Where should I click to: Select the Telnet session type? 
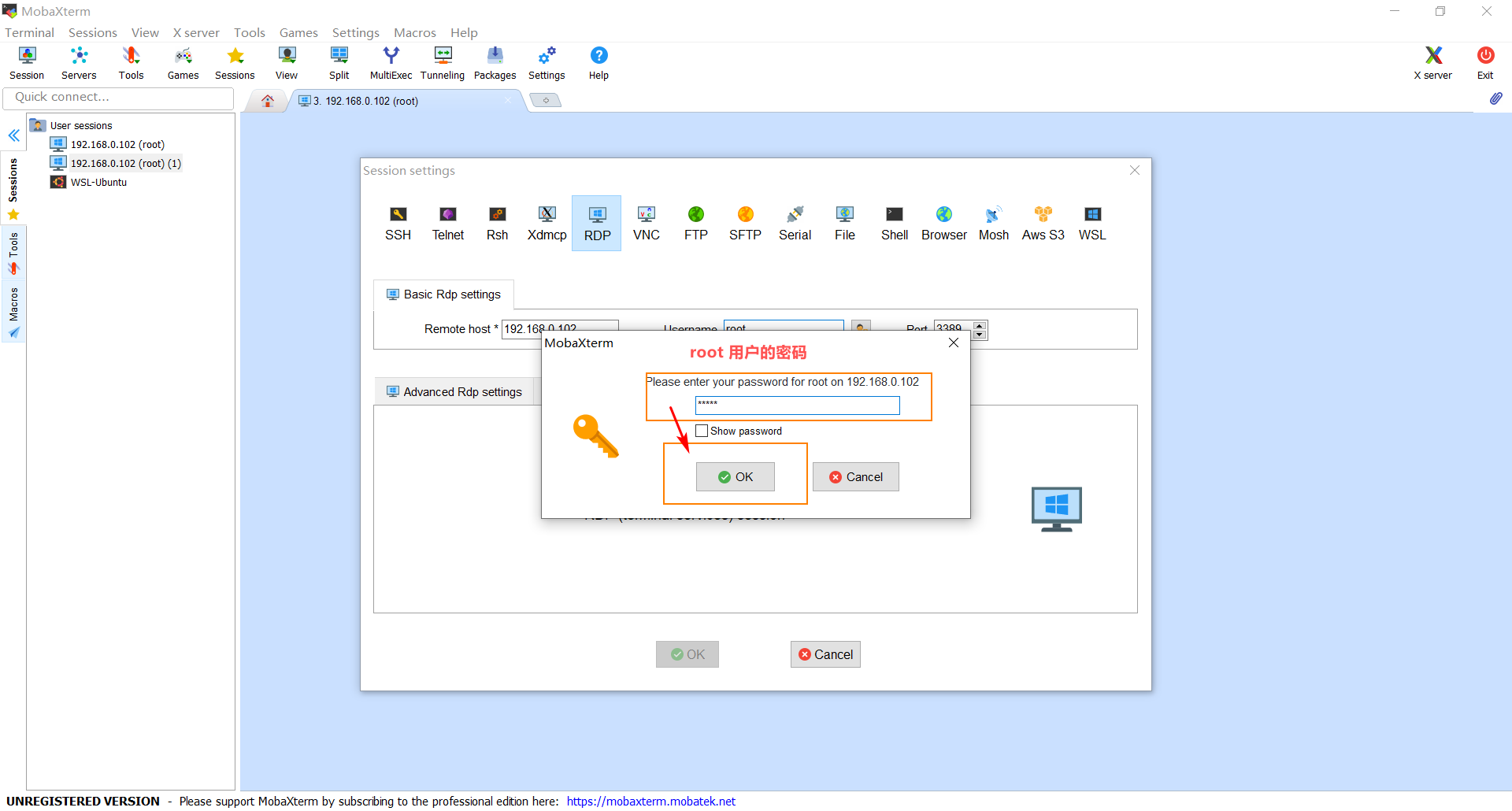447,224
